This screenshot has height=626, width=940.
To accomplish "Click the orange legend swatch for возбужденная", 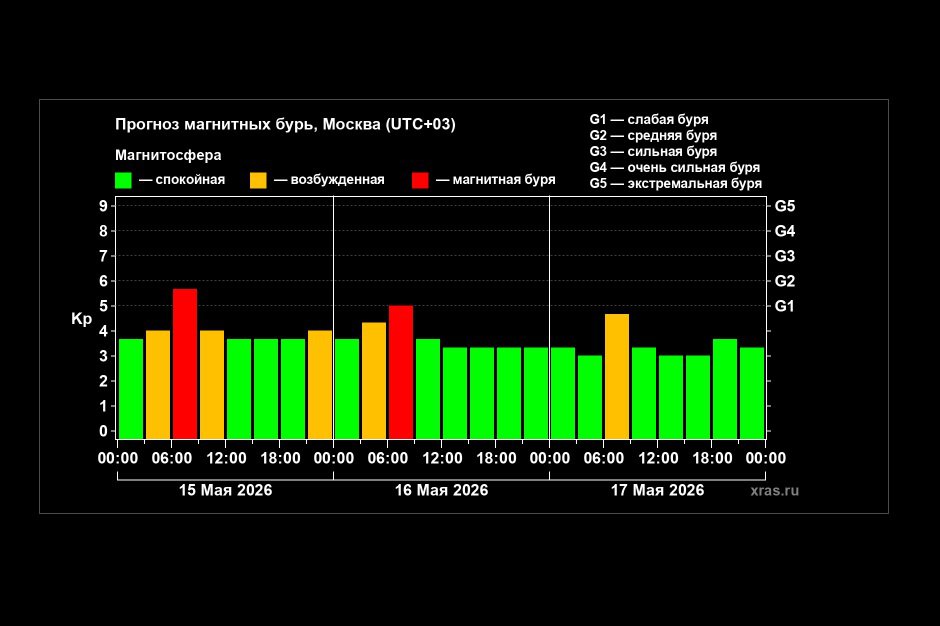I will (x=258, y=180).
